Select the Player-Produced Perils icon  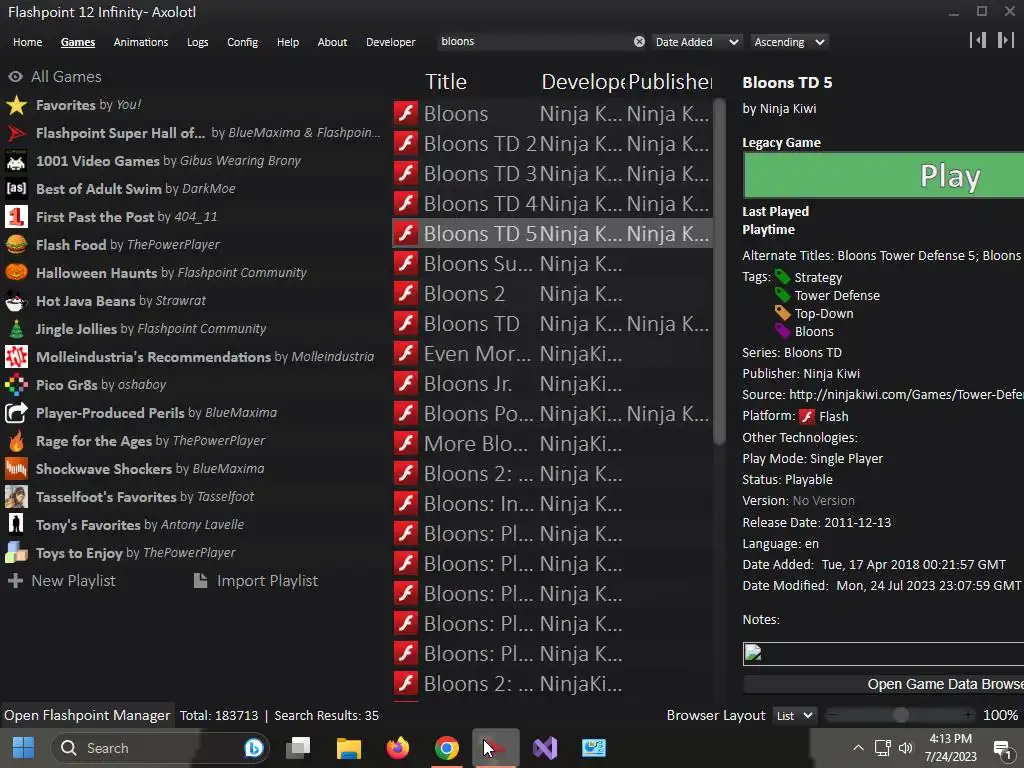click(x=16, y=413)
